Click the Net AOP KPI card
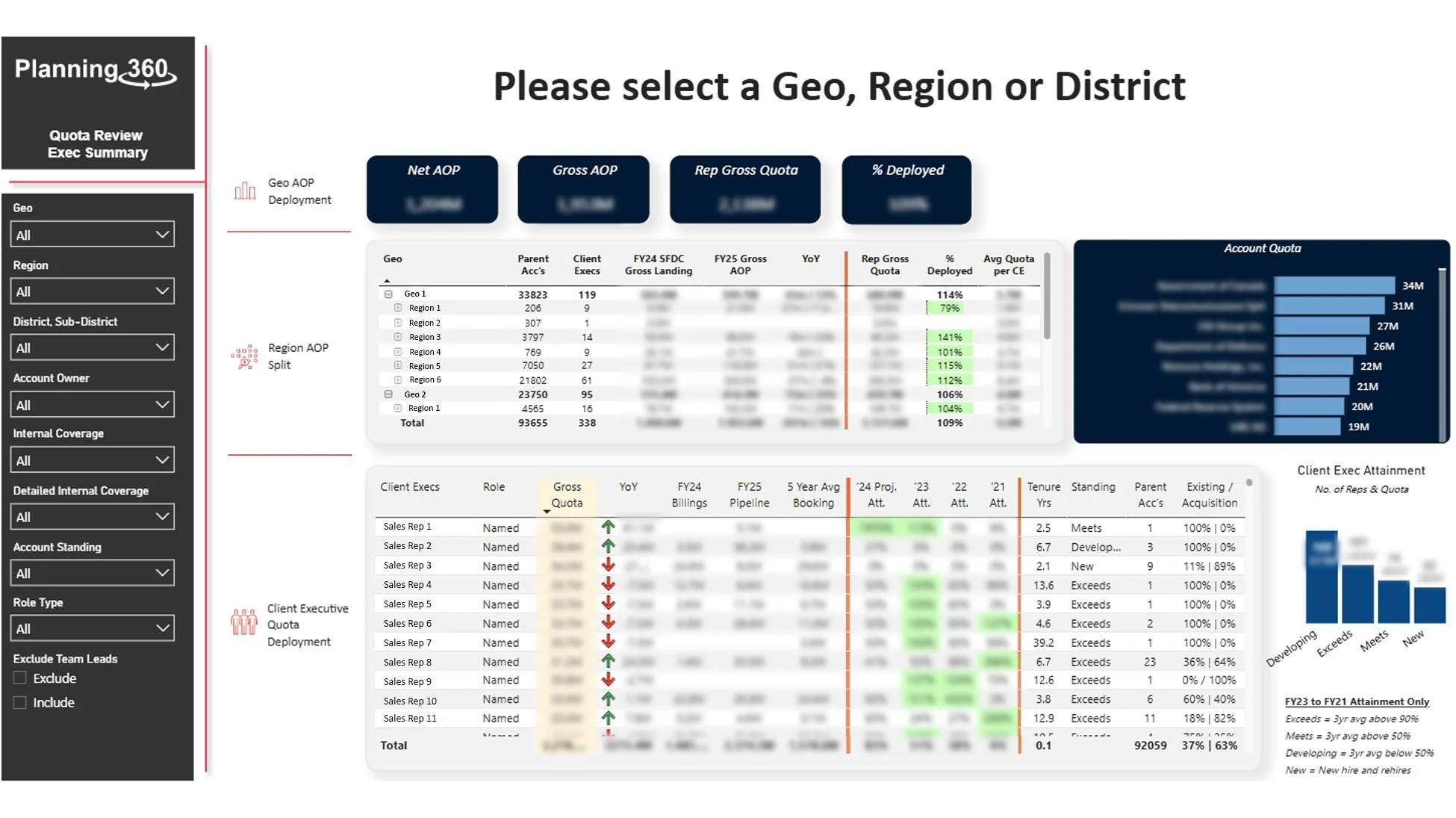 [432, 188]
